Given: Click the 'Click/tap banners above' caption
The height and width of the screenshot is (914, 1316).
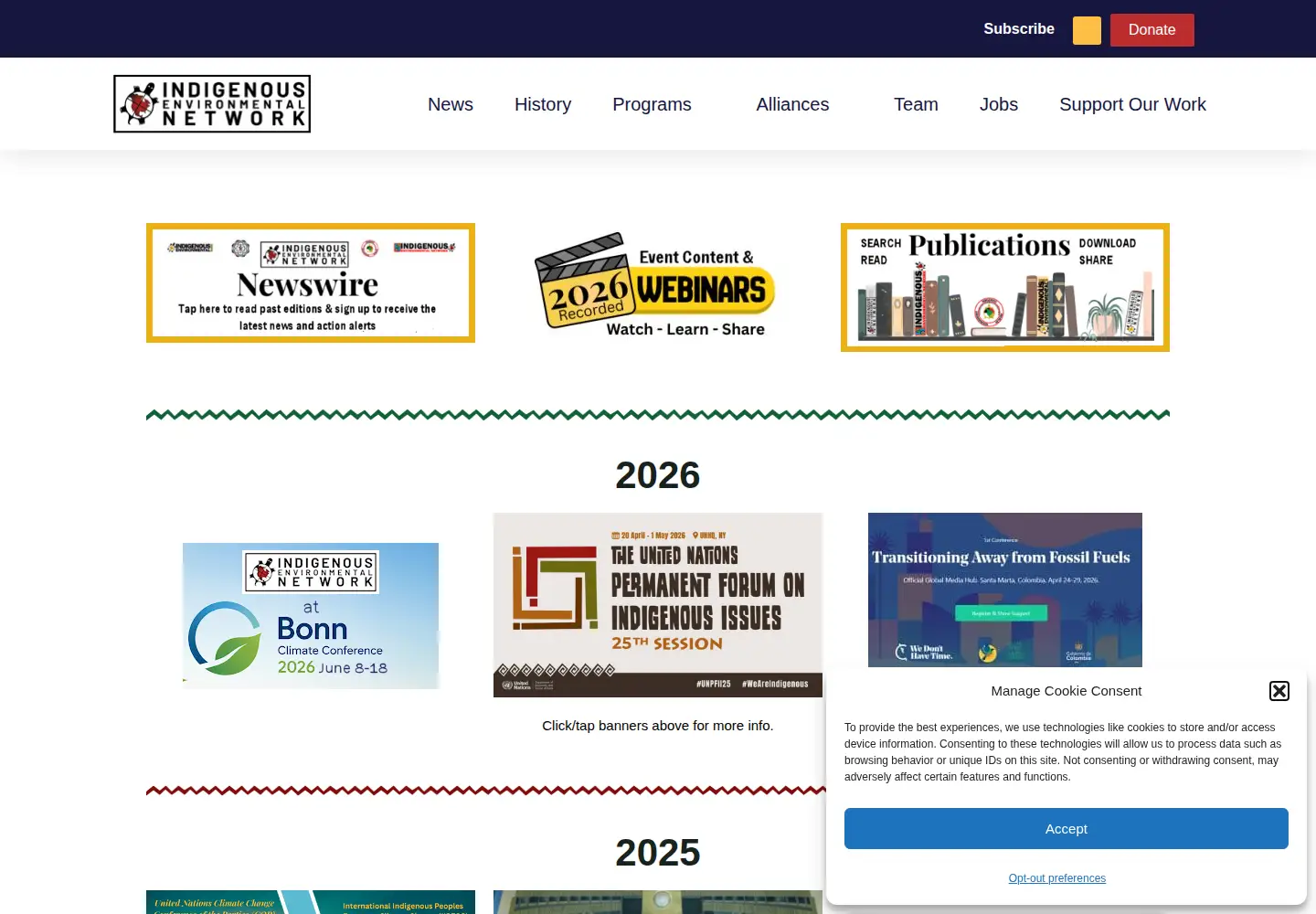Looking at the screenshot, I should pyautogui.click(x=658, y=726).
